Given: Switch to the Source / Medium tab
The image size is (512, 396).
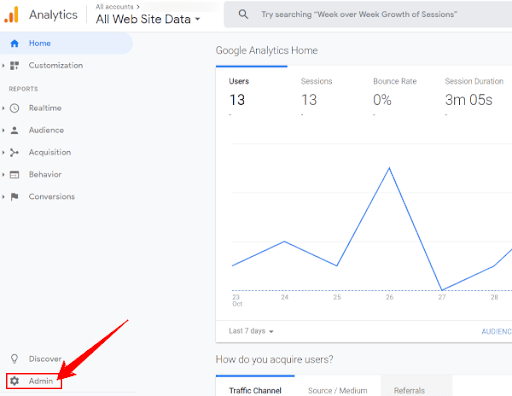Looking at the screenshot, I should [337, 390].
